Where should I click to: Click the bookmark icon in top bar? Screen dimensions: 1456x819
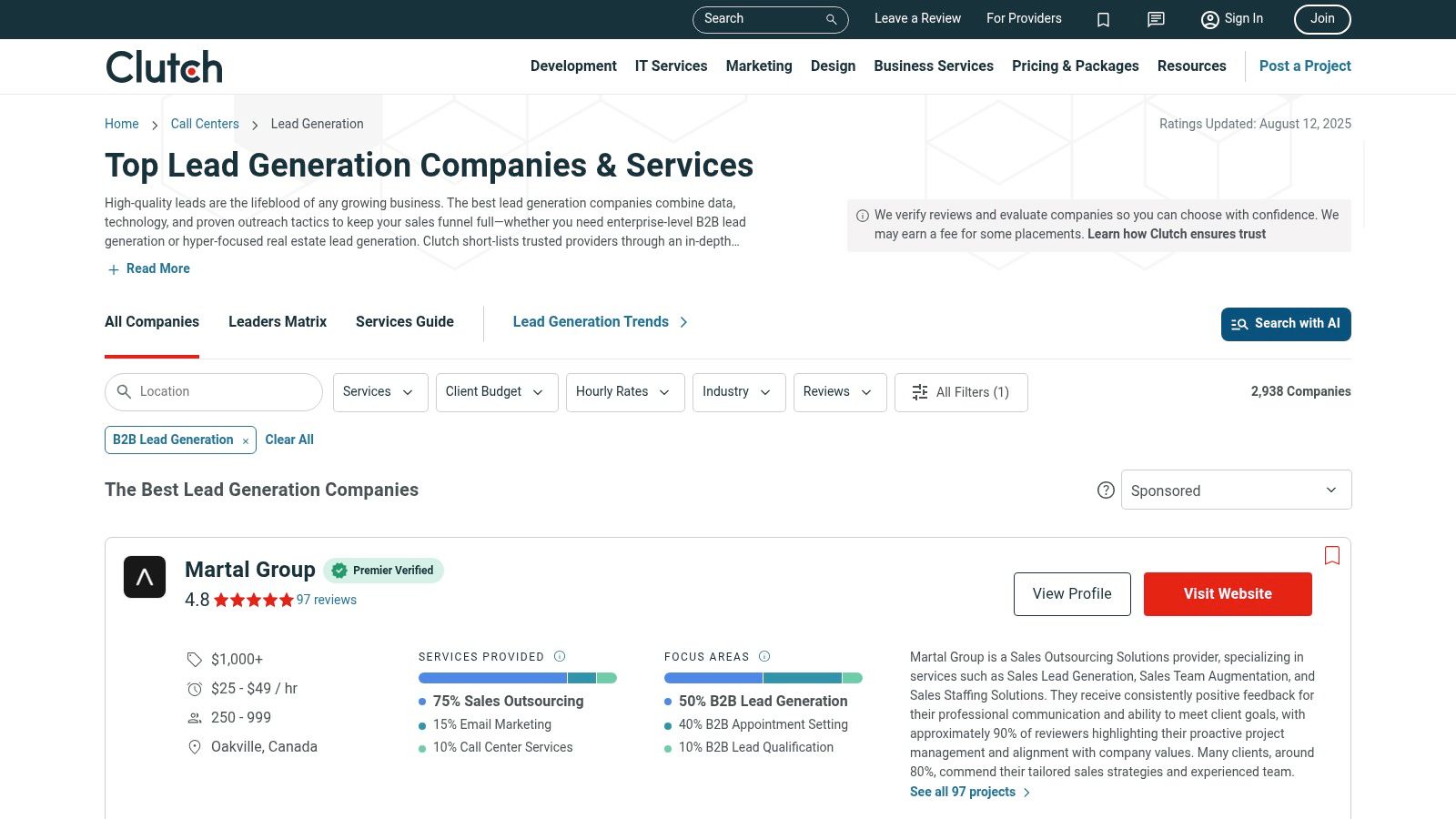[x=1103, y=19]
